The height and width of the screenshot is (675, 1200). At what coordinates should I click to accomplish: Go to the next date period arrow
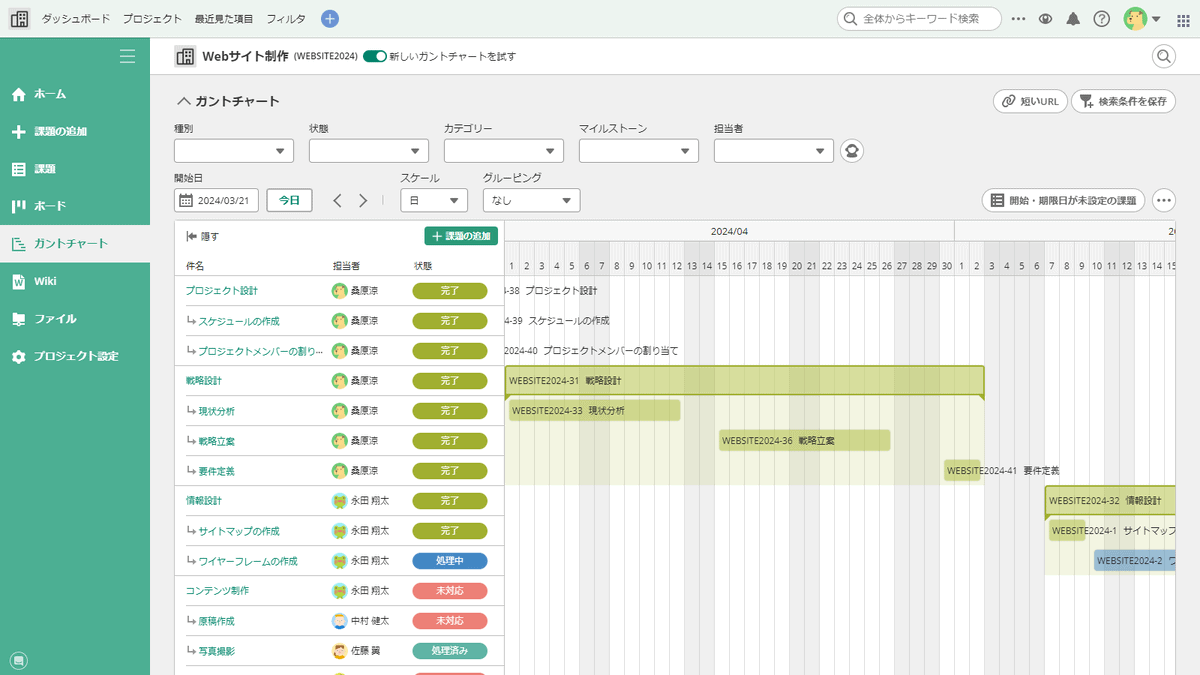point(363,201)
